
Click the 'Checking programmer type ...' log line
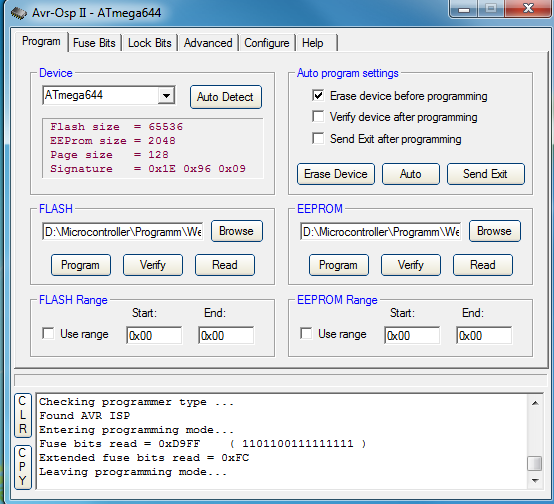point(136,402)
